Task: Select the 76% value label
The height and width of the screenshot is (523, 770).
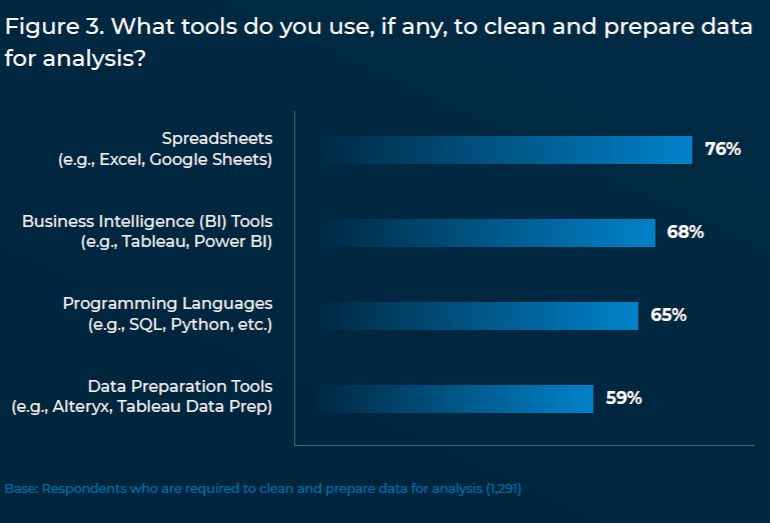Action: pos(722,149)
